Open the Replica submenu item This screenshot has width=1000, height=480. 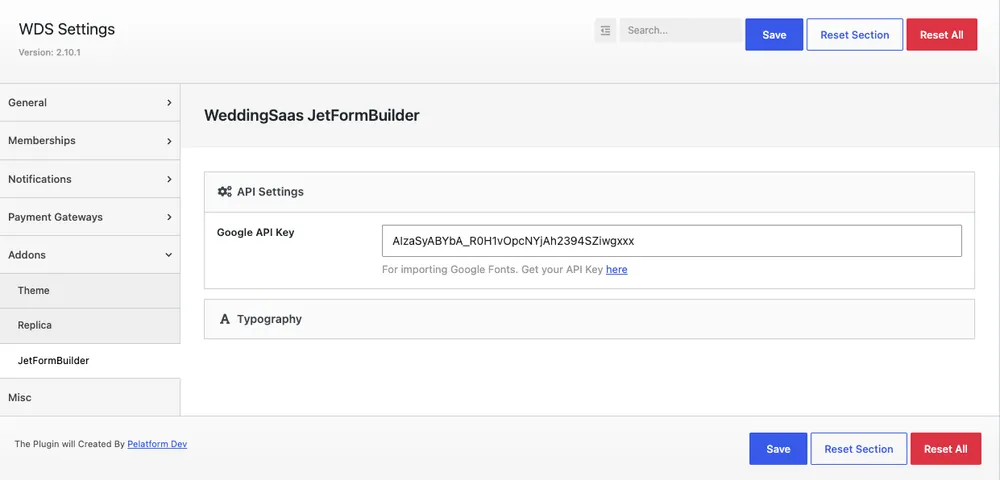click(x=90, y=326)
